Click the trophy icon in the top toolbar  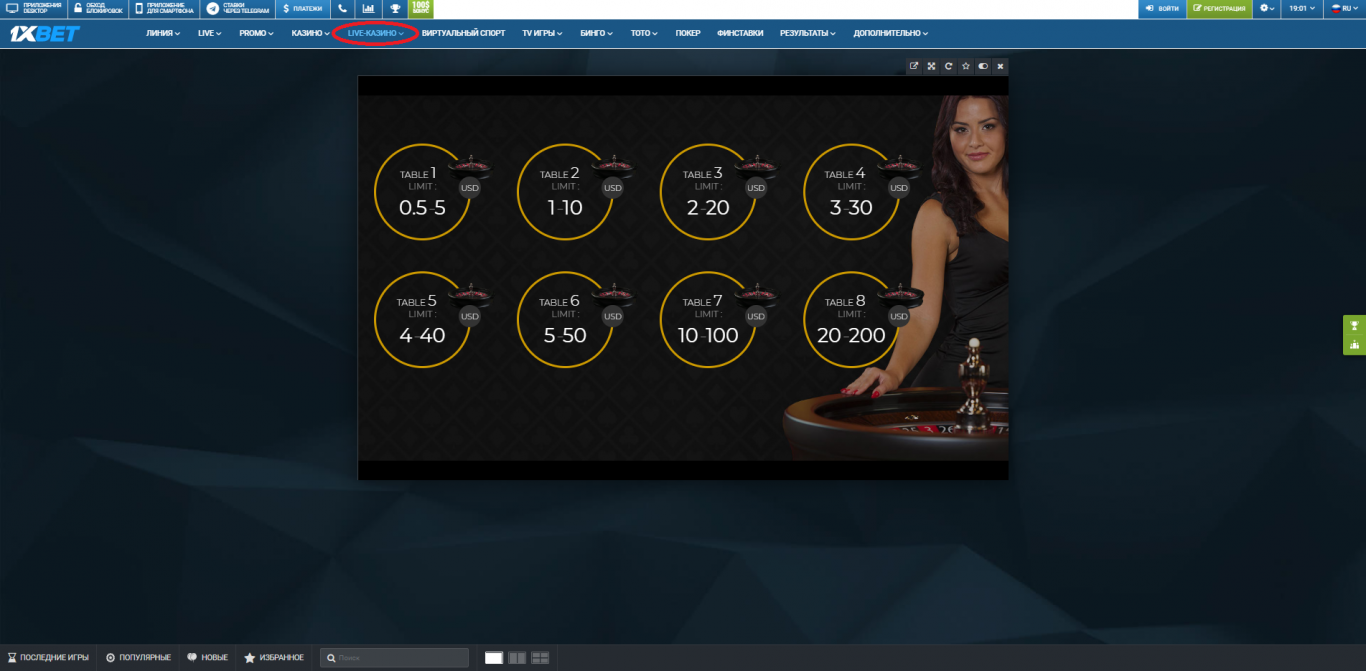pyautogui.click(x=393, y=8)
